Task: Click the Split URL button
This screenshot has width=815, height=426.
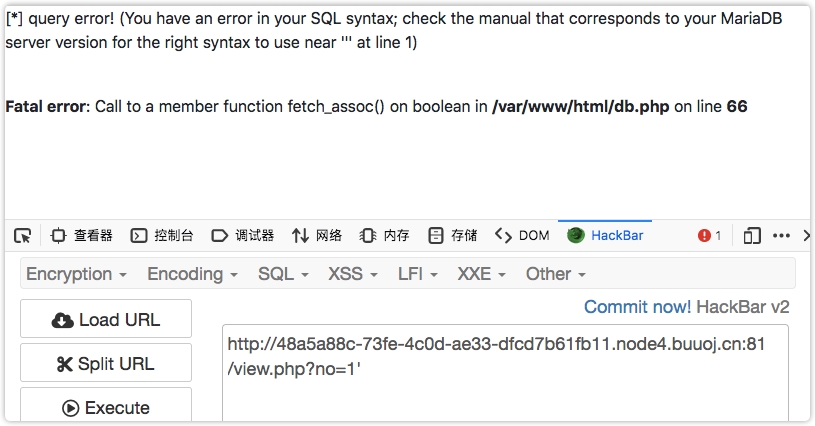Action: (106, 364)
